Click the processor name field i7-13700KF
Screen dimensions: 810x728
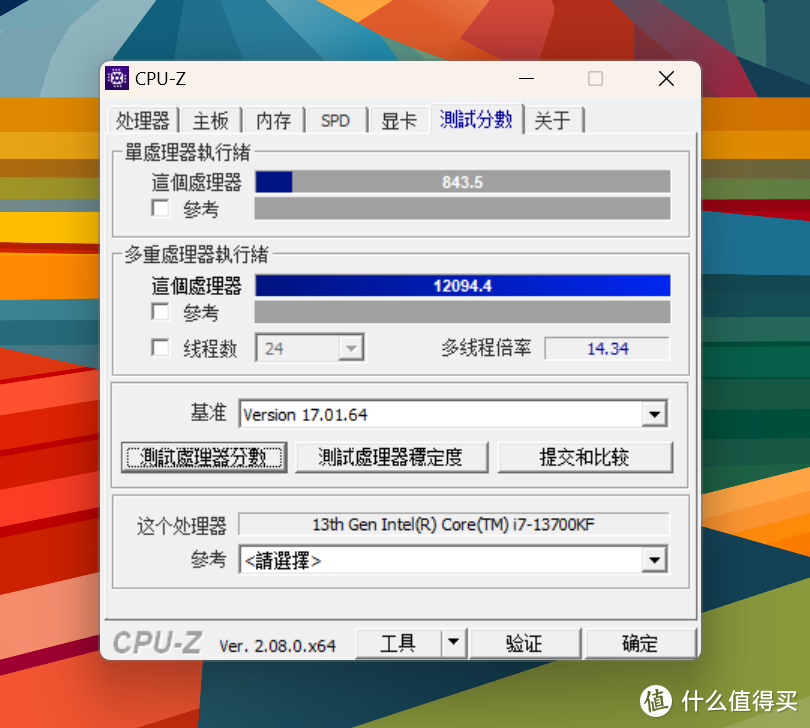[454, 524]
